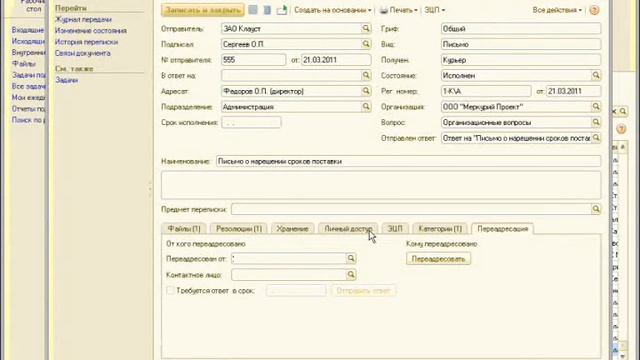Viewport: 640px width, 360px height.
Task: Click magnifier icon in Состояние field
Action: tap(596, 75)
